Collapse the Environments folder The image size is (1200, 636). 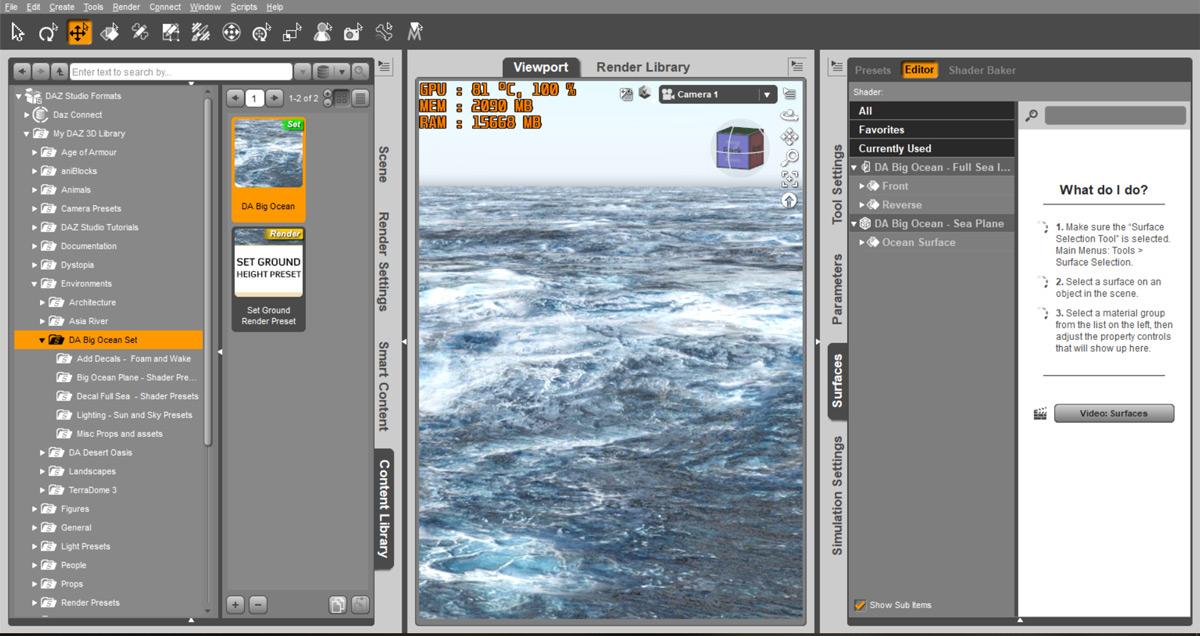point(35,284)
